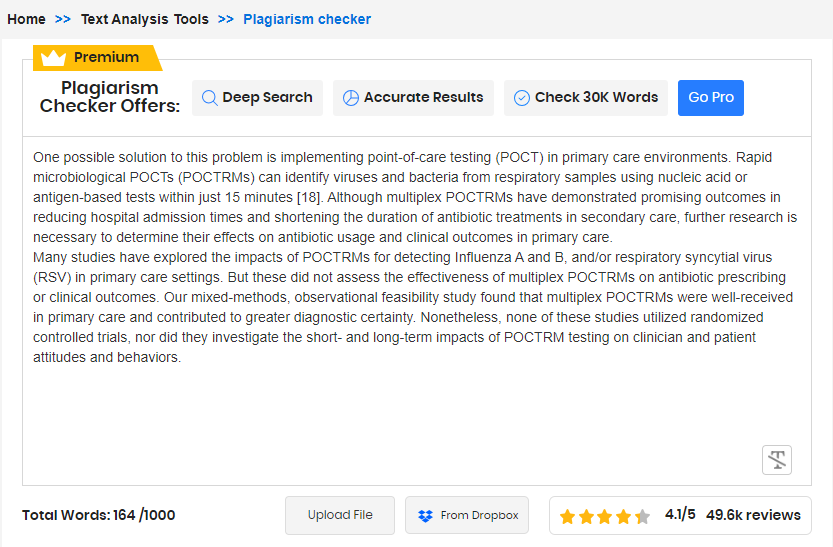Viewport: 833px width, 547px height.
Task: Click the first gold rating star
Action: [x=567, y=517]
